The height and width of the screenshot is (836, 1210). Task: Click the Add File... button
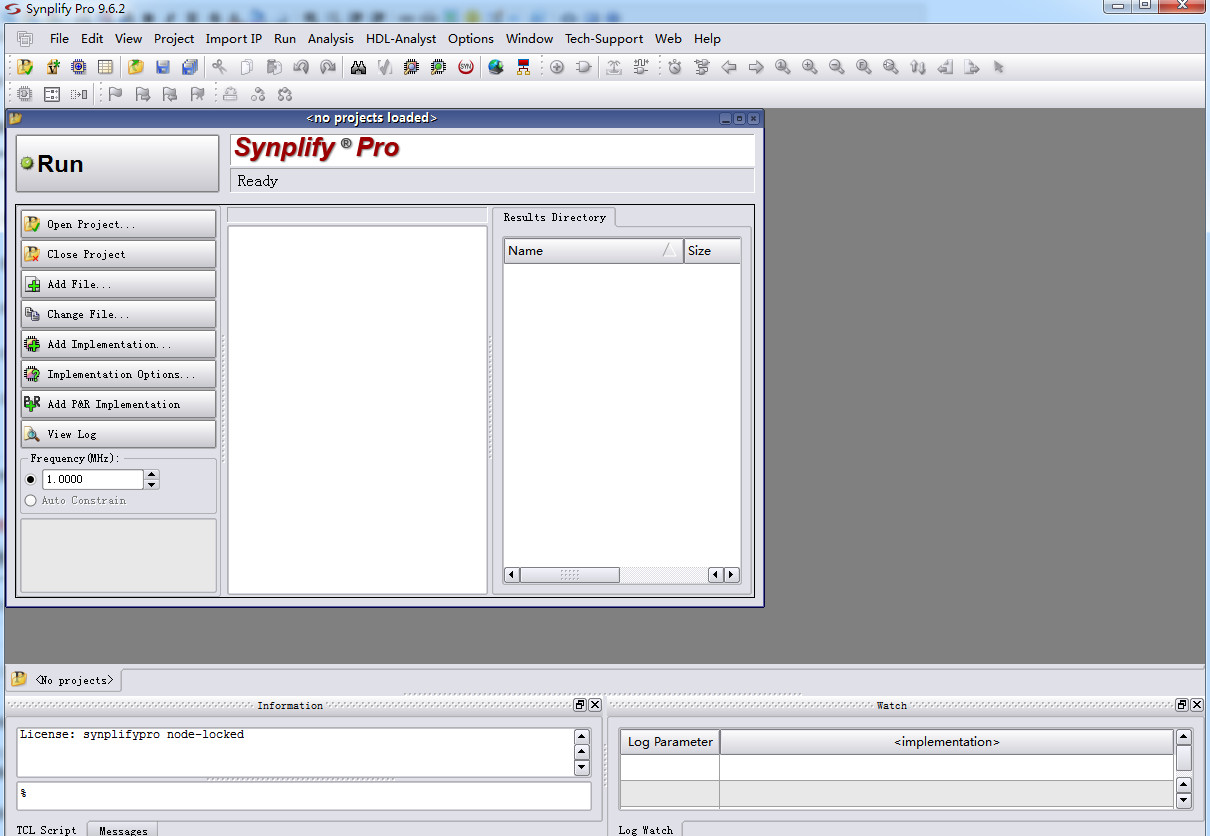(118, 284)
